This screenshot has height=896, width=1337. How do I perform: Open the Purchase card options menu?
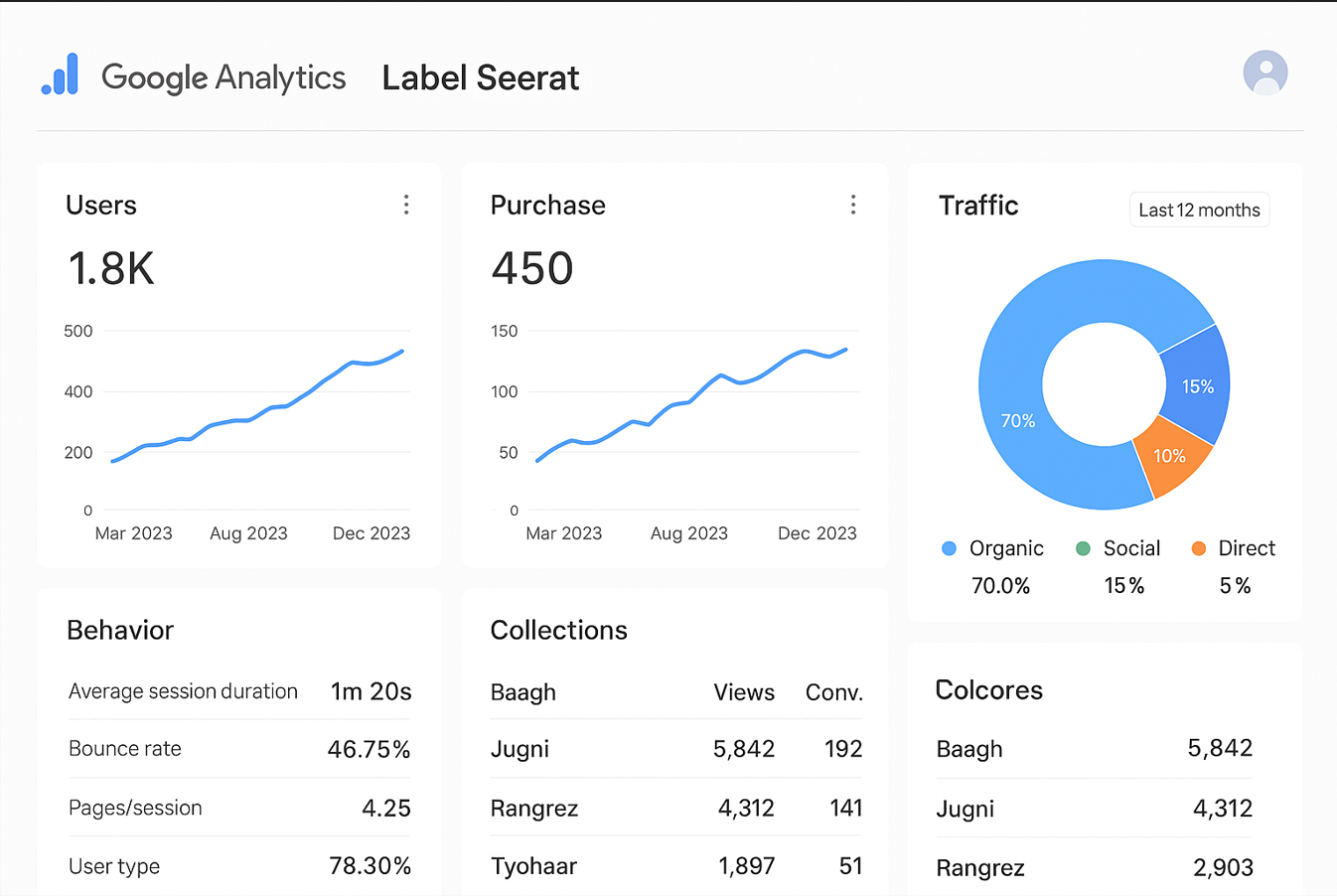[853, 205]
